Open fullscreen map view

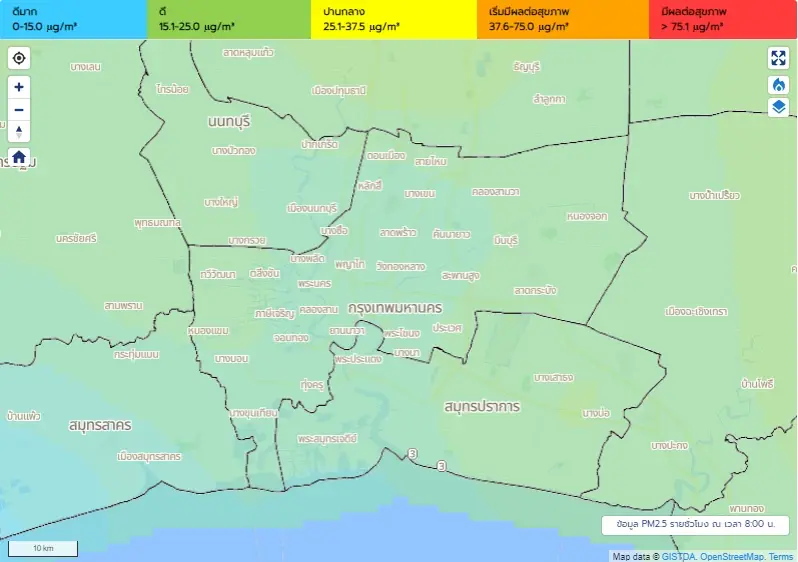coord(778,58)
